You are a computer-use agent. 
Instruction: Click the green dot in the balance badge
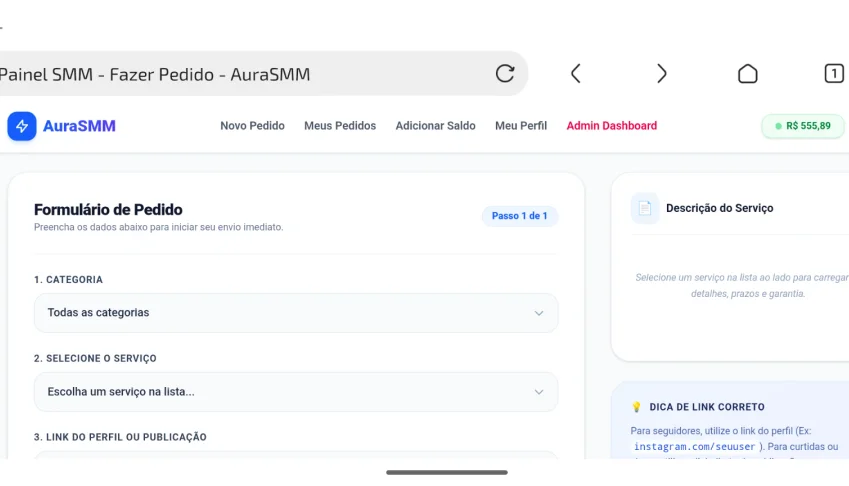click(778, 126)
